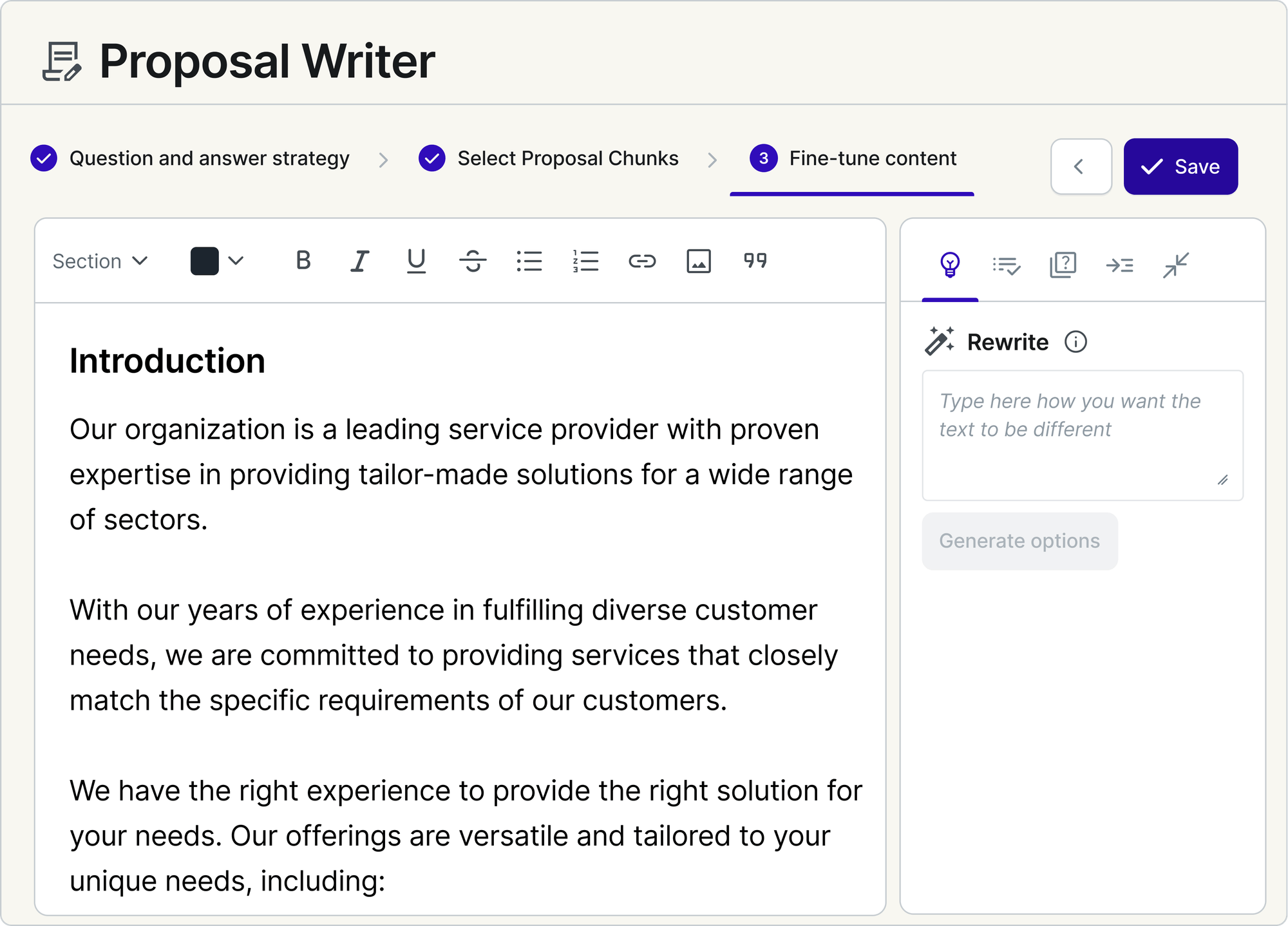1288x926 pixels.
Task: Switch to the checklist tab in side panel
Action: 1006,265
